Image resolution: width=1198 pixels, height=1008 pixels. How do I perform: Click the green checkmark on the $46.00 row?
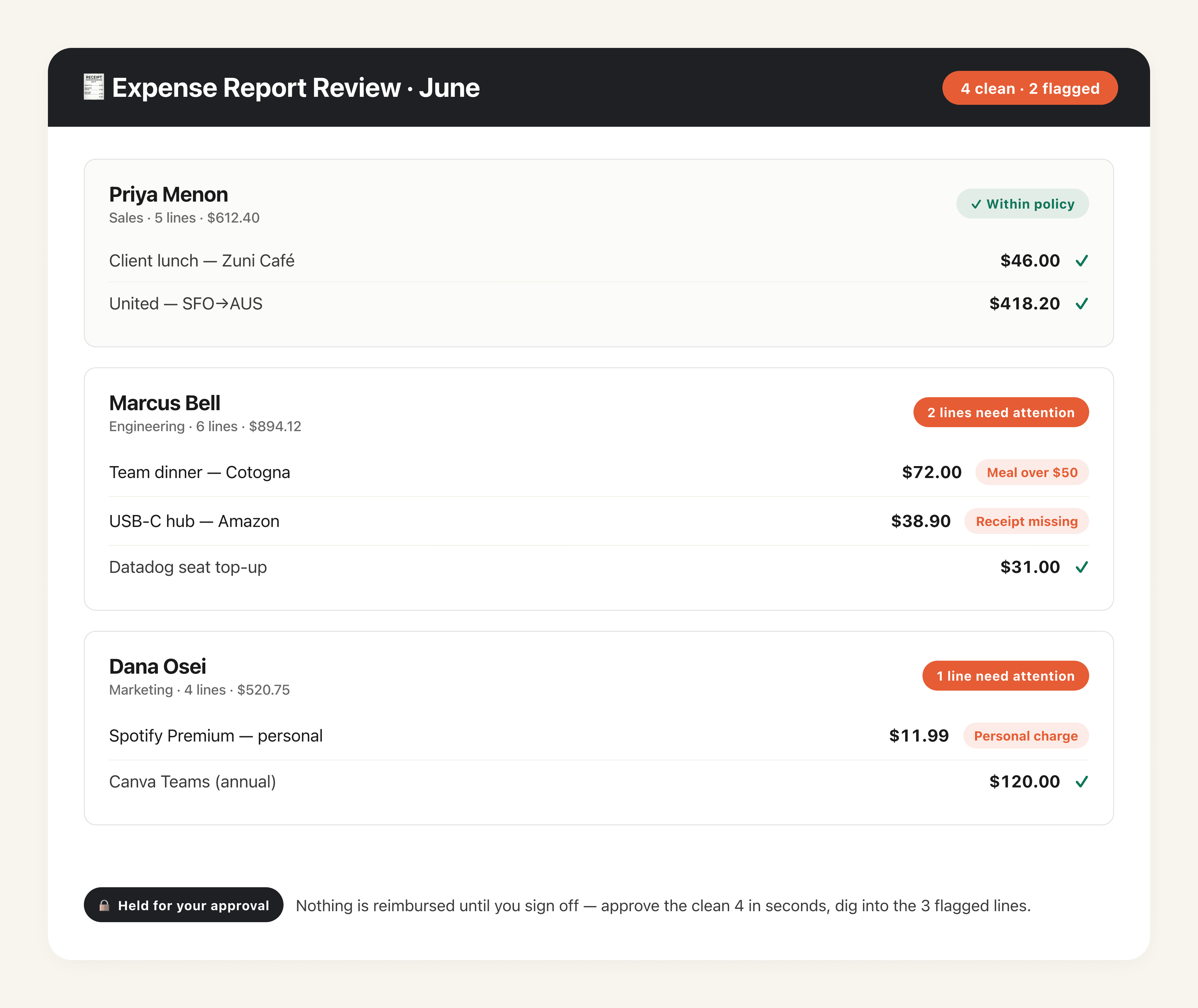[x=1082, y=260]
